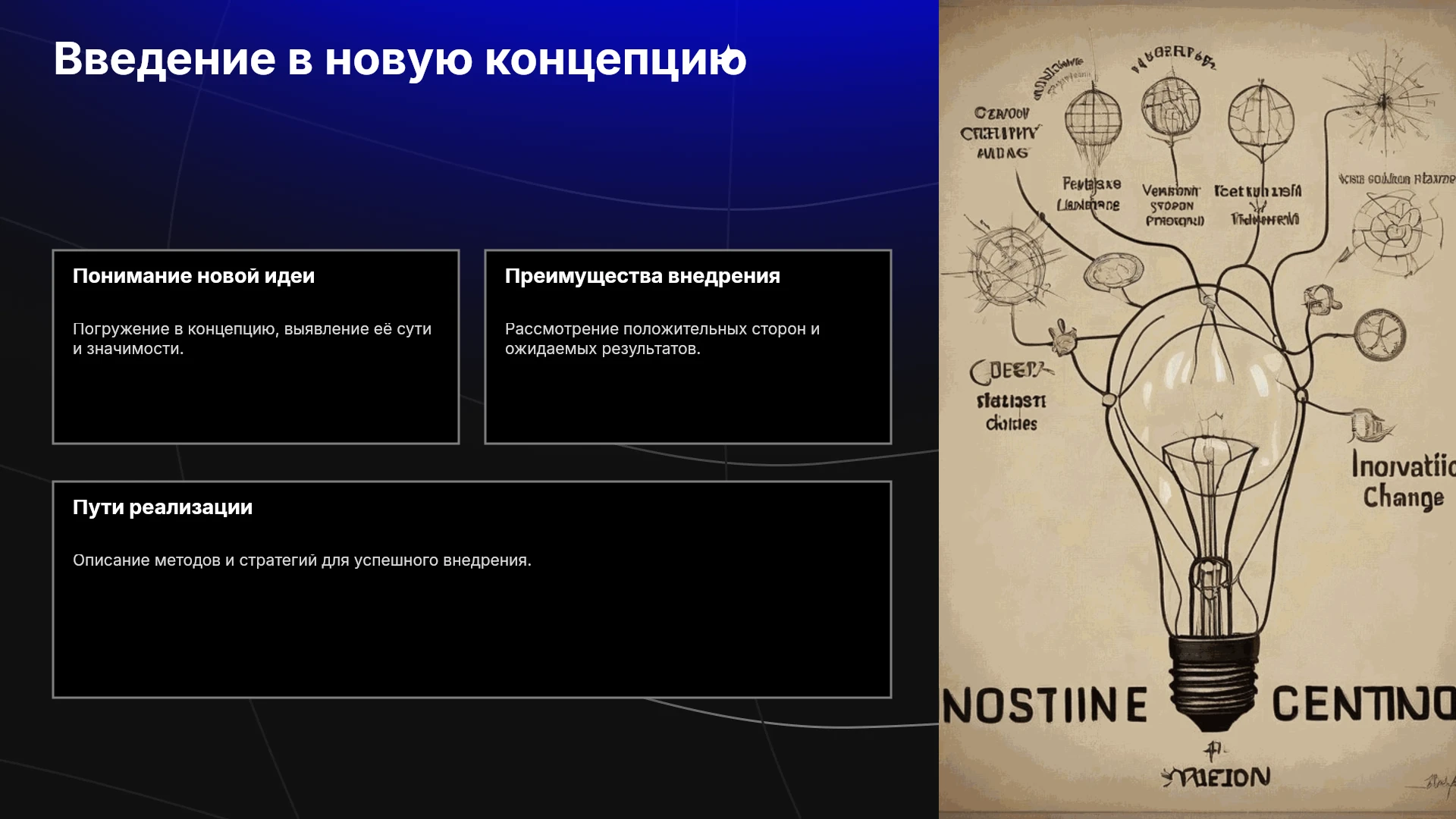Select the "Преимущества внедрения" card heading

[642, 276]
